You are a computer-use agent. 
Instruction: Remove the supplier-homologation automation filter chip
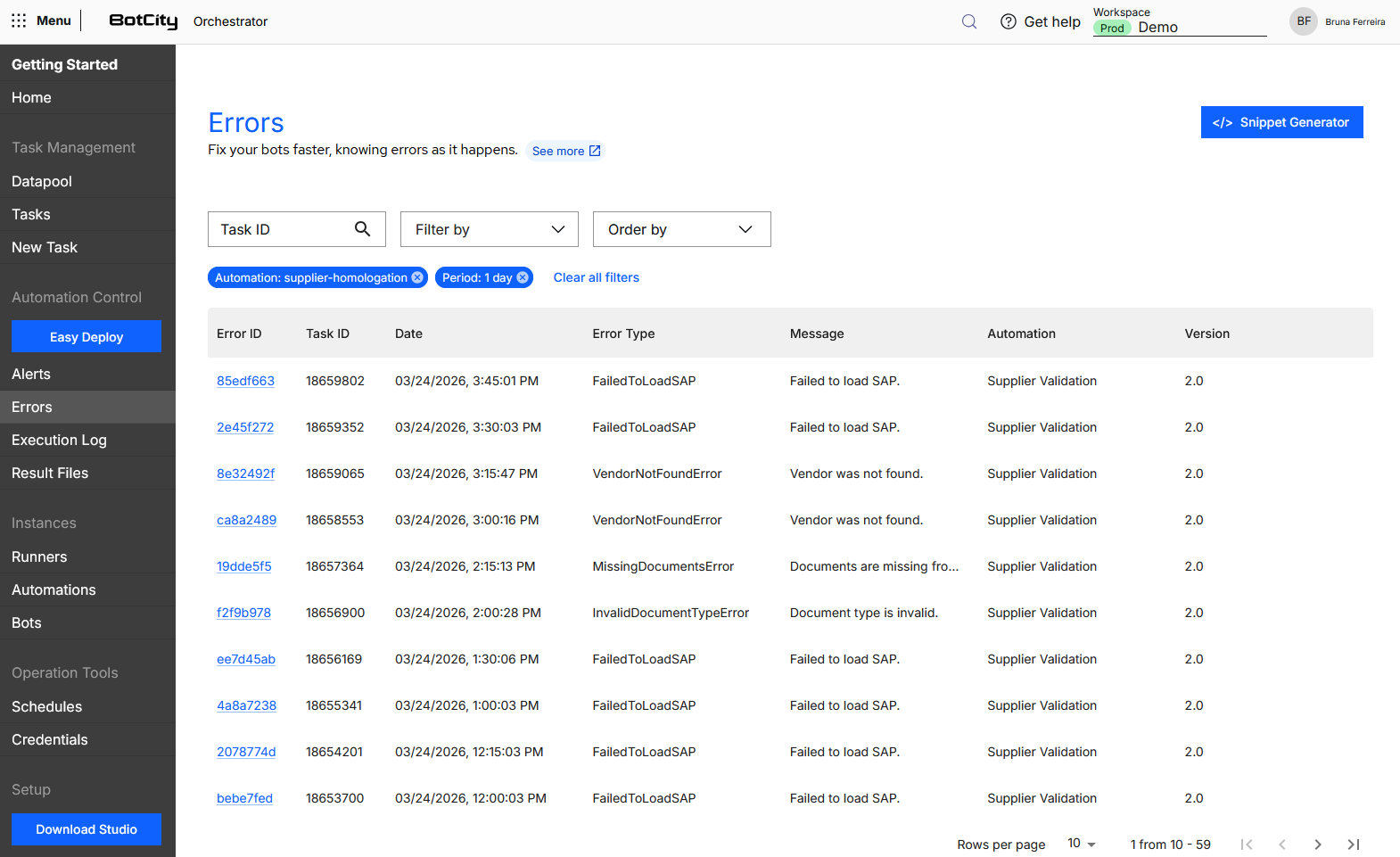tap(417, 277)
